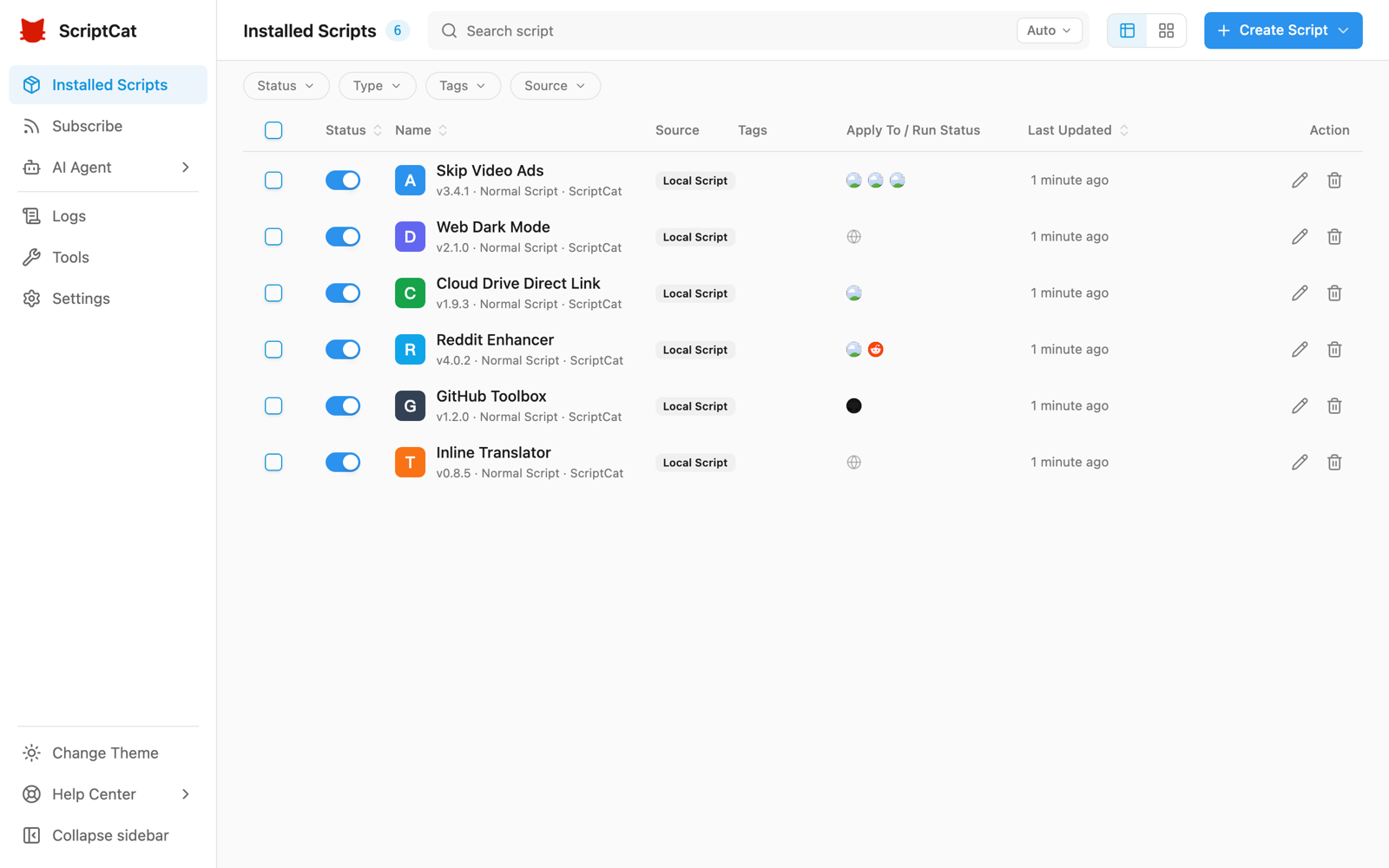
Task: Open the Reddit Enhancer script name
Action: coord(495,340)
